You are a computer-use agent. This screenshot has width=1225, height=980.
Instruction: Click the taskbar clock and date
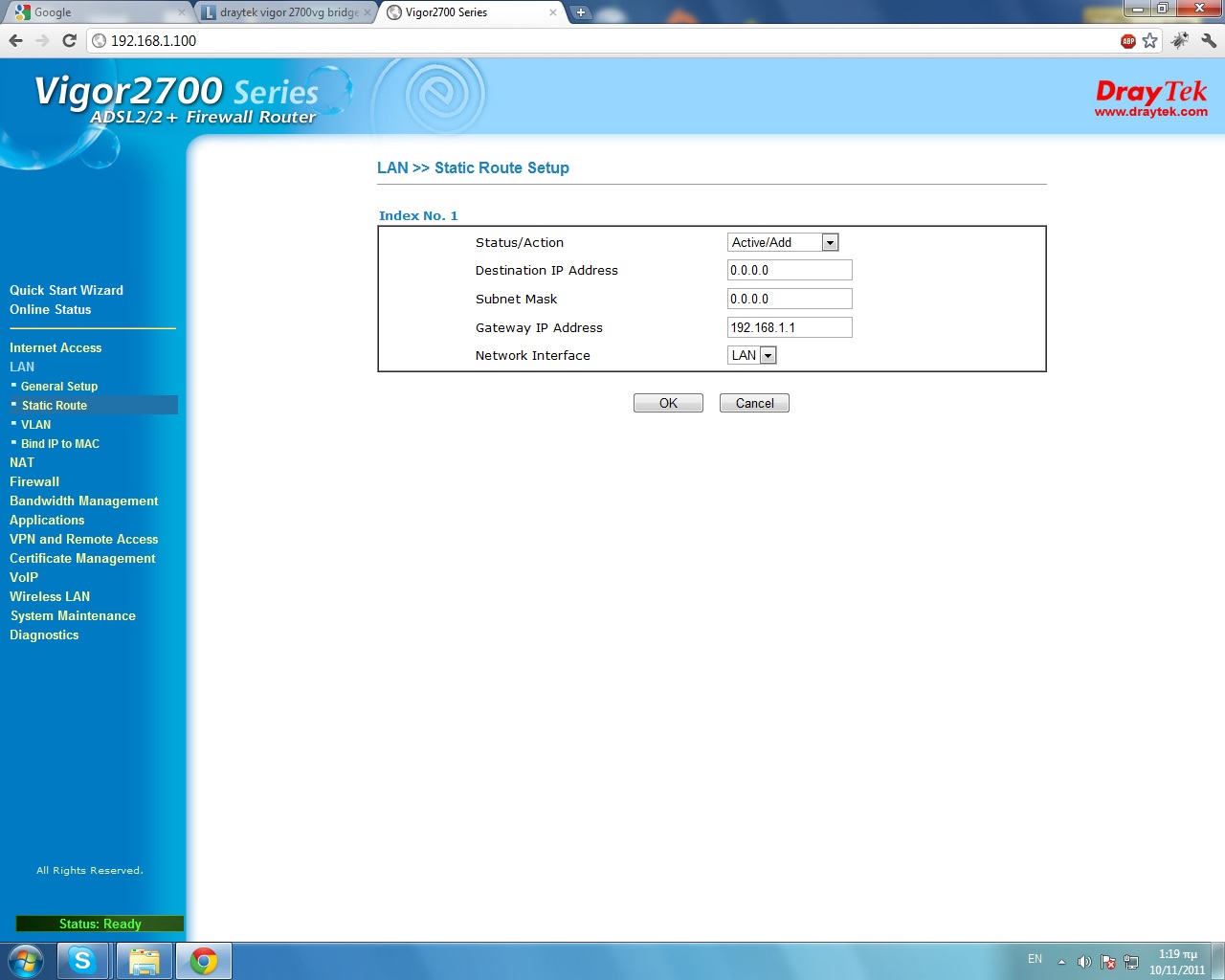1177,962
